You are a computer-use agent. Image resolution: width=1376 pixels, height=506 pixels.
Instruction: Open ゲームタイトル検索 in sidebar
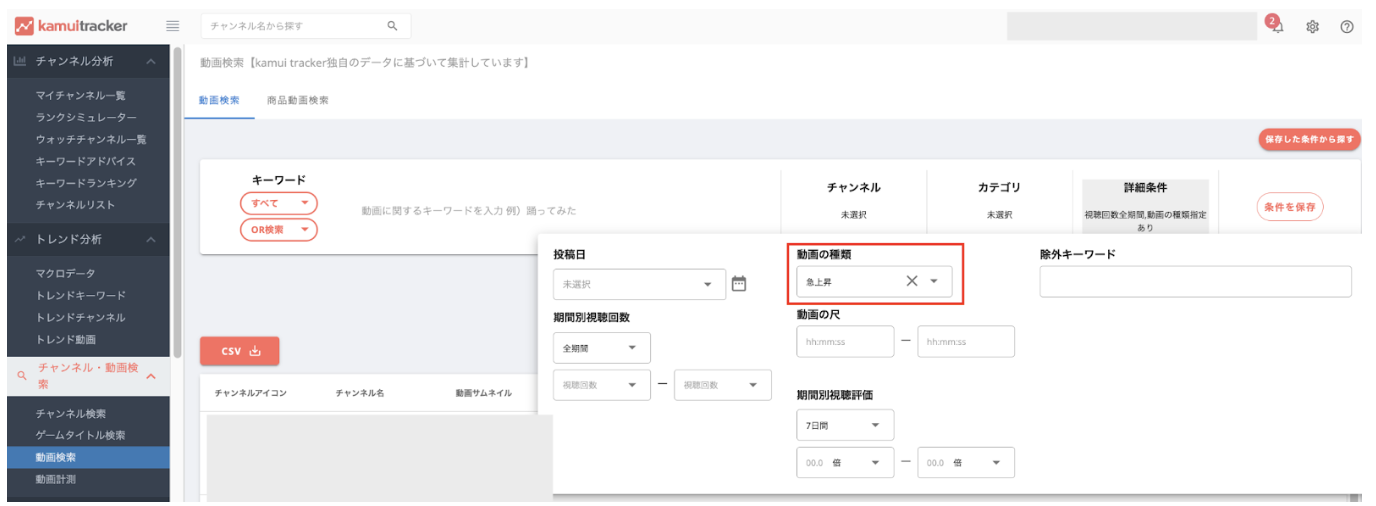coord(80,436)
